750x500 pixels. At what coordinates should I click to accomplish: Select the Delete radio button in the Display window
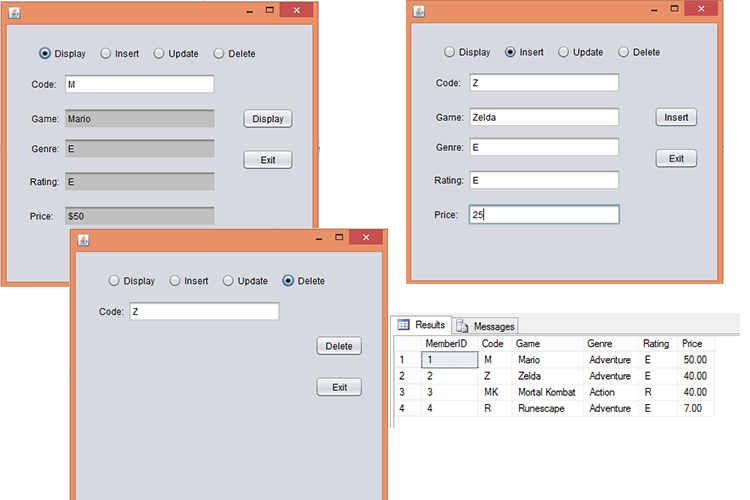coord(219,54)
